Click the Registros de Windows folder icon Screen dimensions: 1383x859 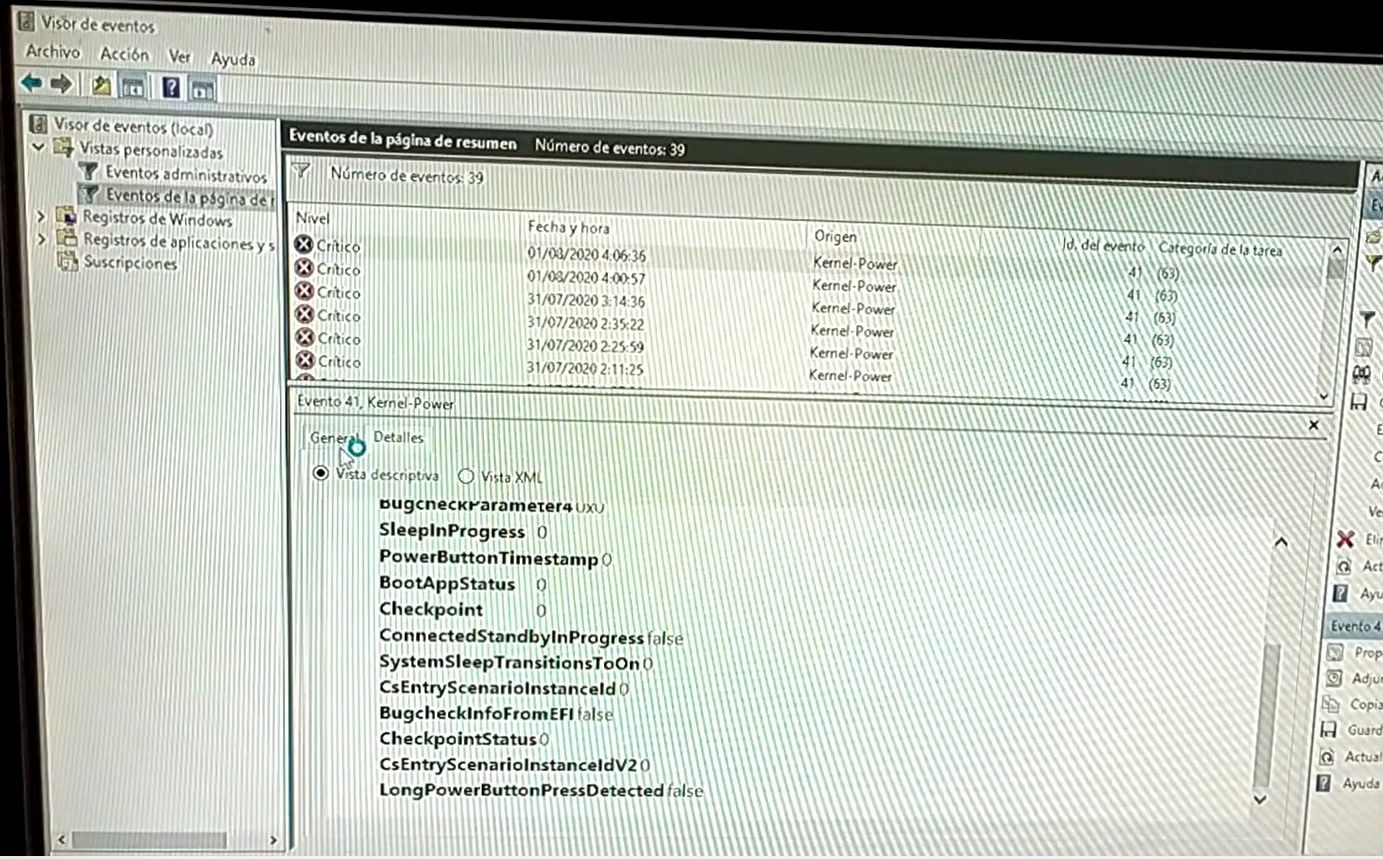[66, 217]
